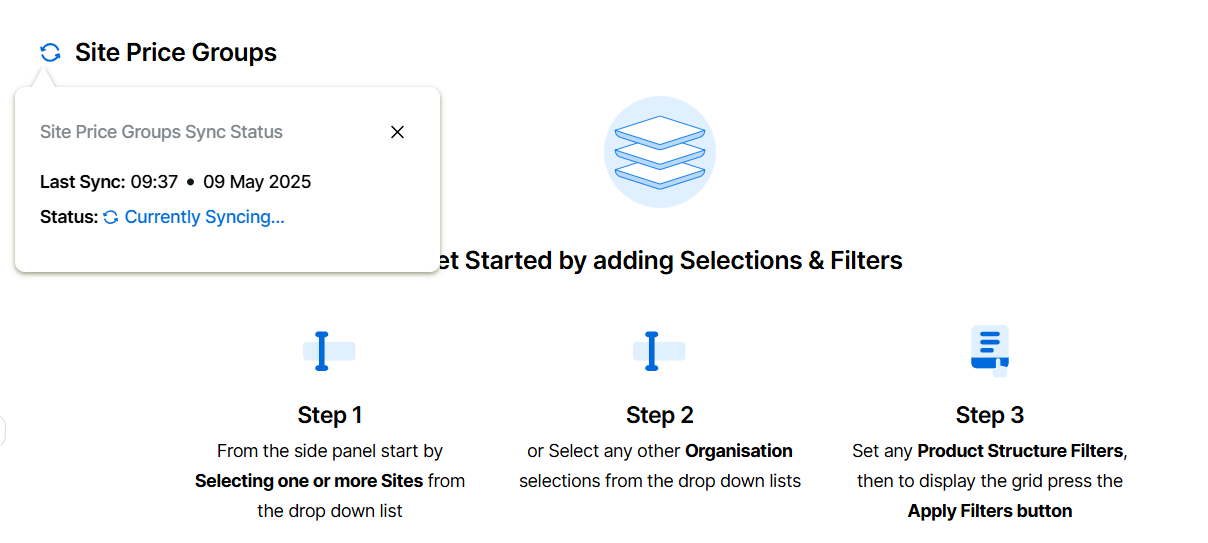The height and width of the screenshot is (543, 1208).
Task: Click the icon above Step 2
Action: [658, 351]
